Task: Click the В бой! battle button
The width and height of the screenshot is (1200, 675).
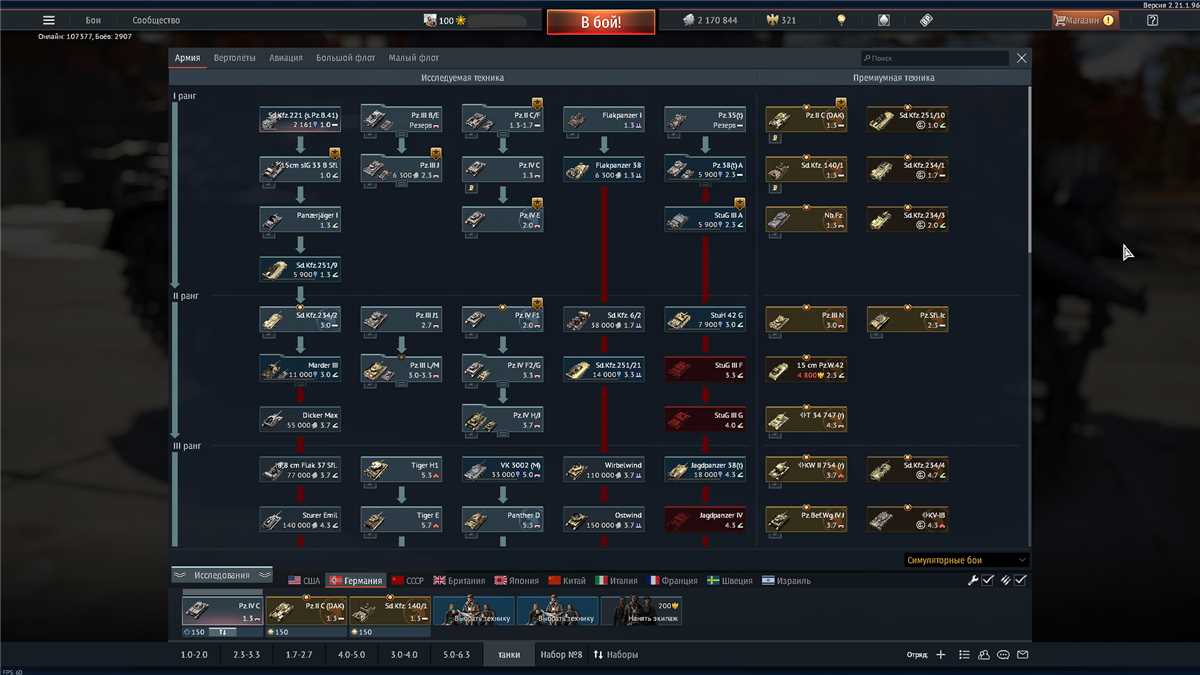Action: 600,21
